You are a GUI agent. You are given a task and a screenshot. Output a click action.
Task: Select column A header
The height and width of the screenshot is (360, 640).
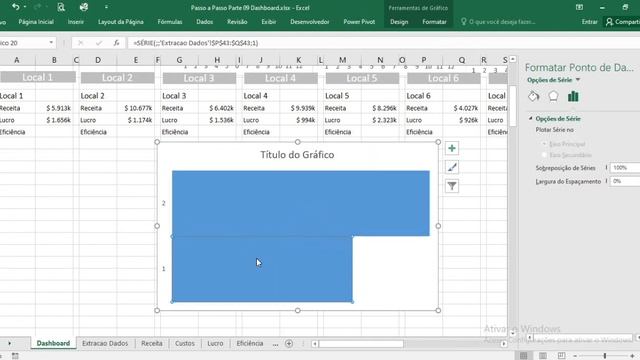click(17, 60)
